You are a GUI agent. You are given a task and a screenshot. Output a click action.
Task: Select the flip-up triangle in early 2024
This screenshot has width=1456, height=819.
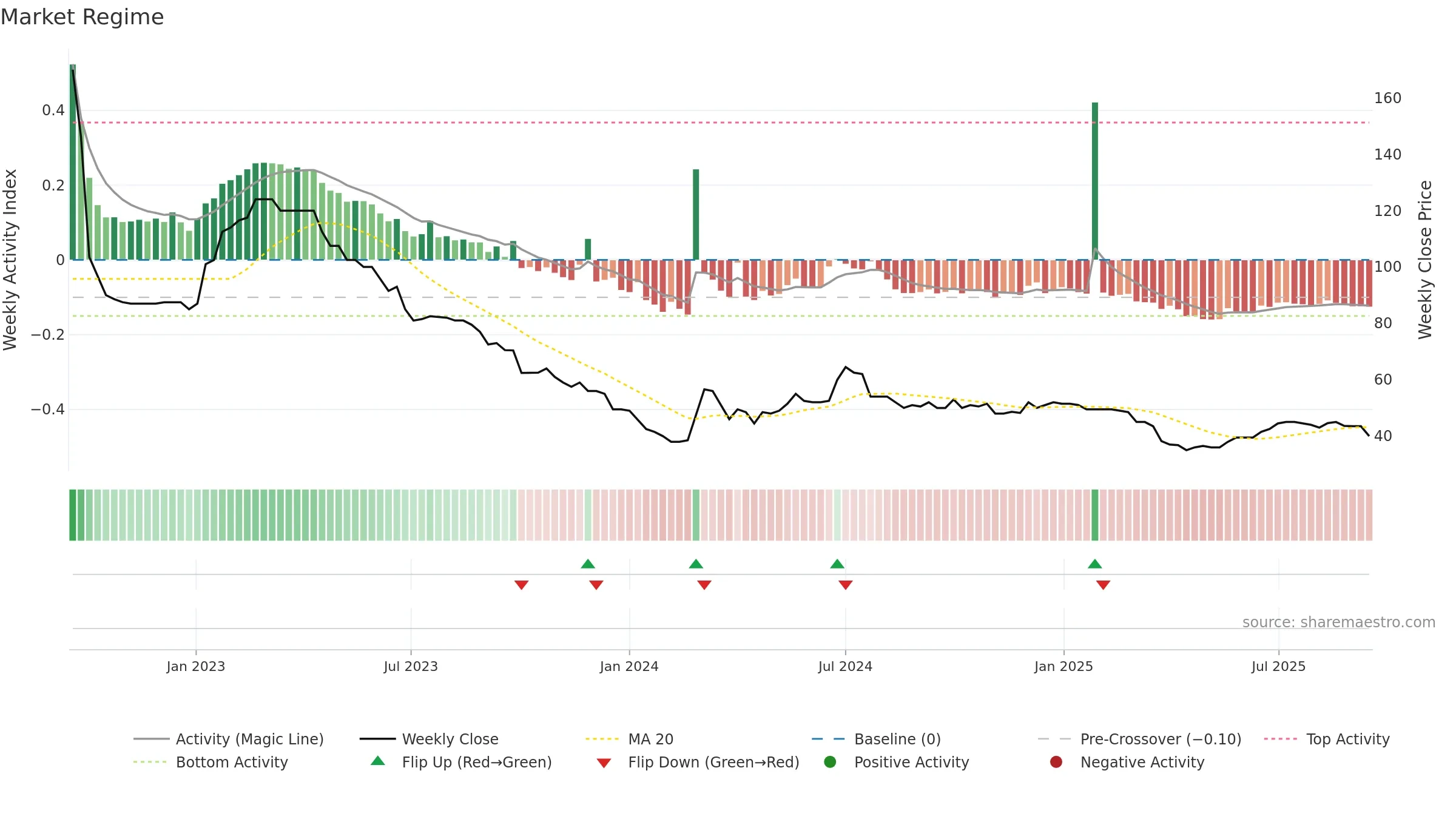click(696, 564)
